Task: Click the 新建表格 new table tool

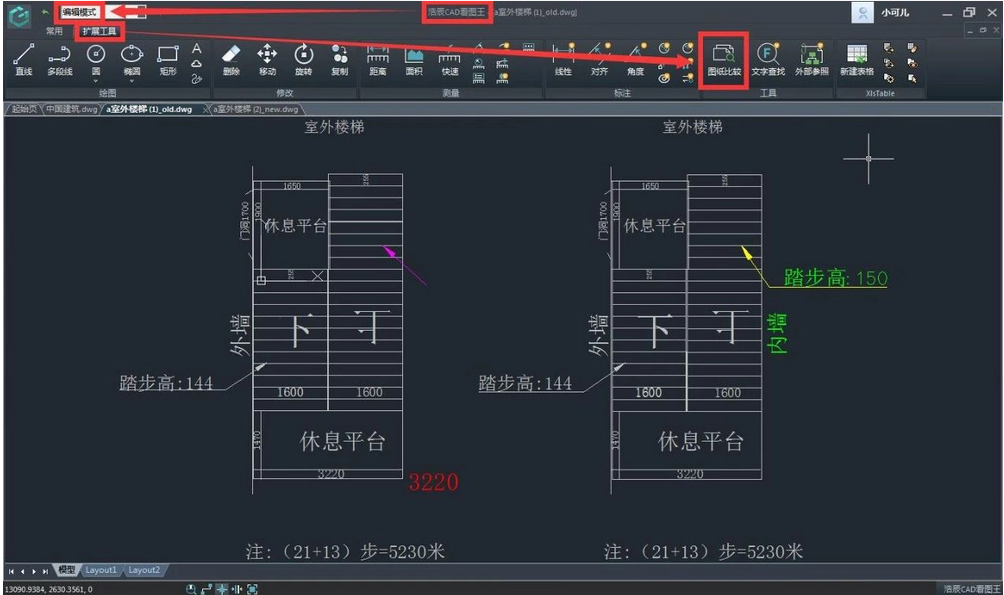Action: (x=857, y=60)
